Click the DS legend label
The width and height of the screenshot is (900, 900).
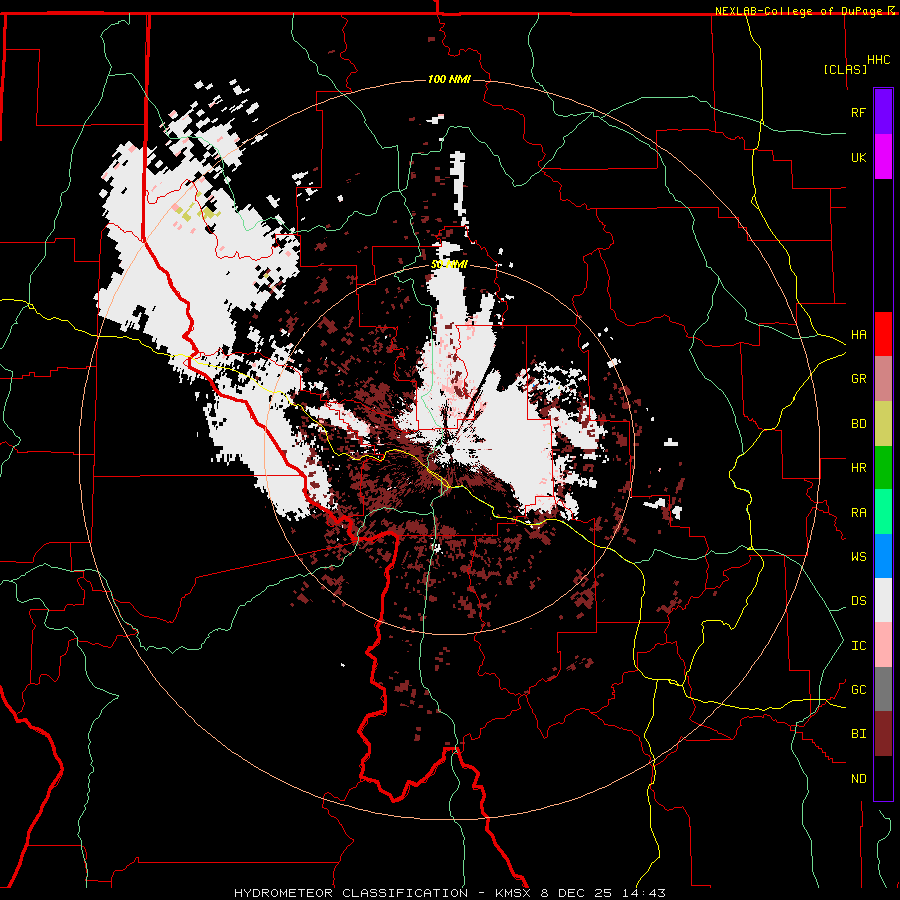[x=858, y=601]
